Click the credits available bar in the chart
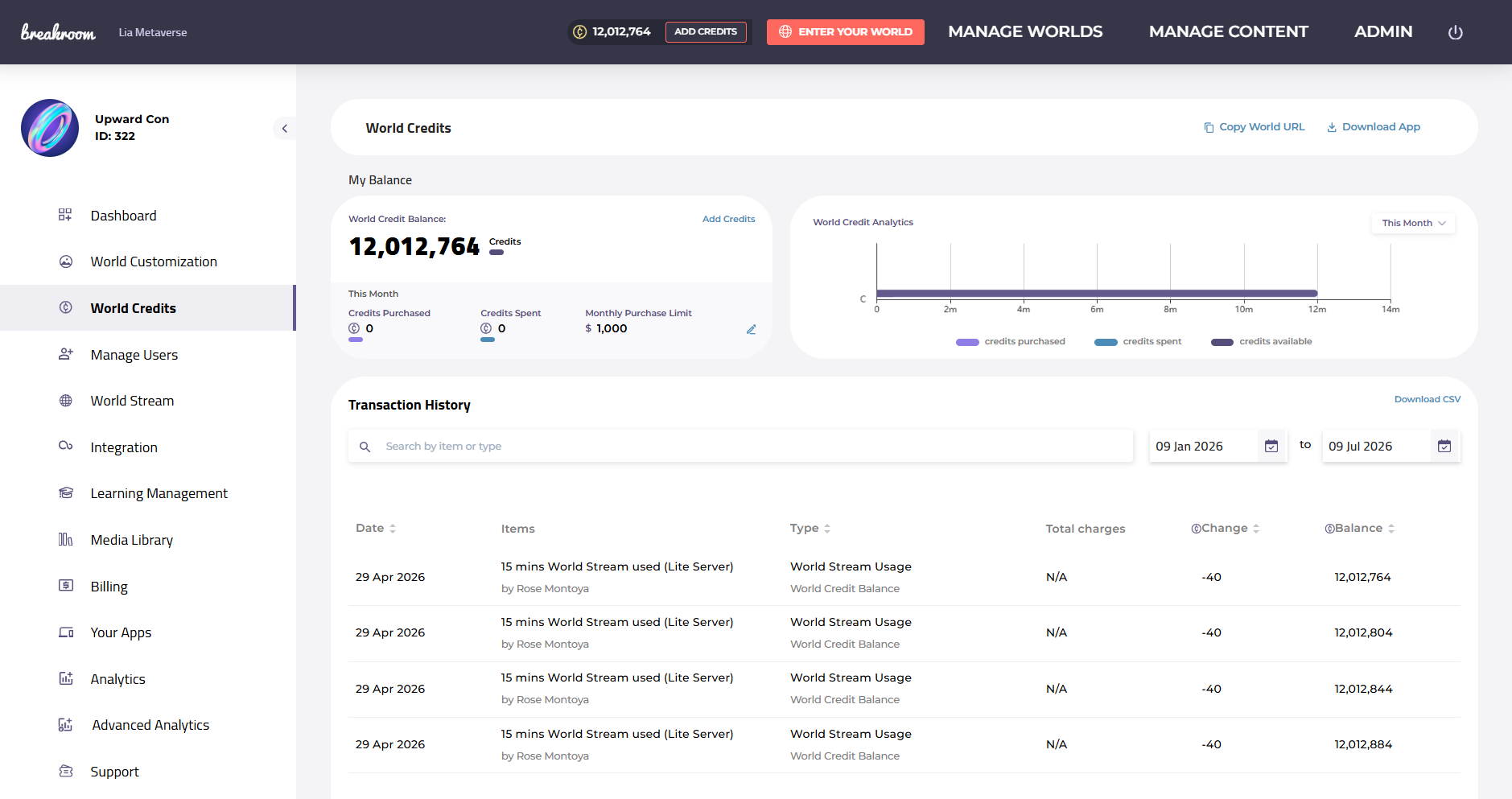 click(x=1097, y=294)
